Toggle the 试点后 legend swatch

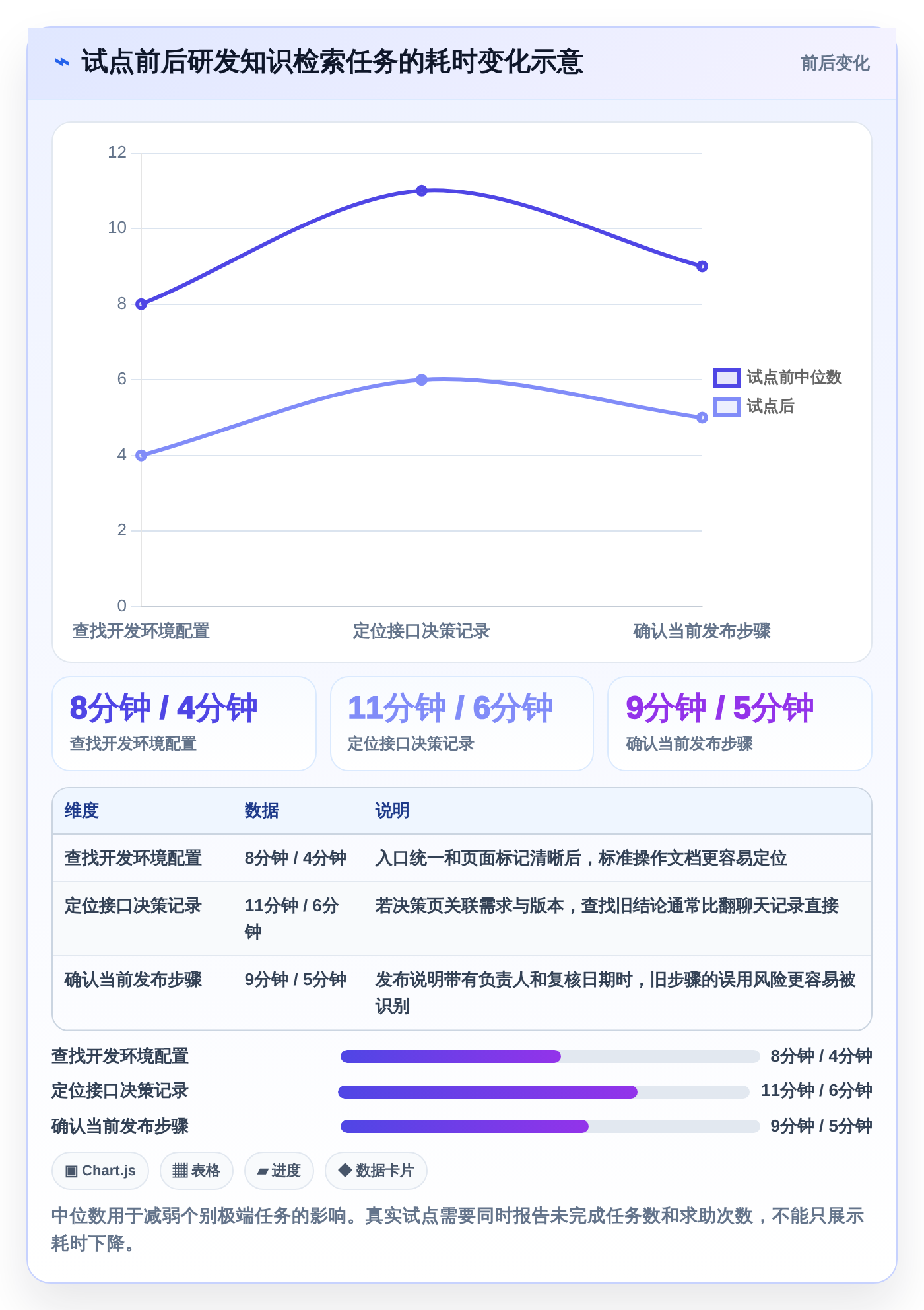tap(727, 407)
